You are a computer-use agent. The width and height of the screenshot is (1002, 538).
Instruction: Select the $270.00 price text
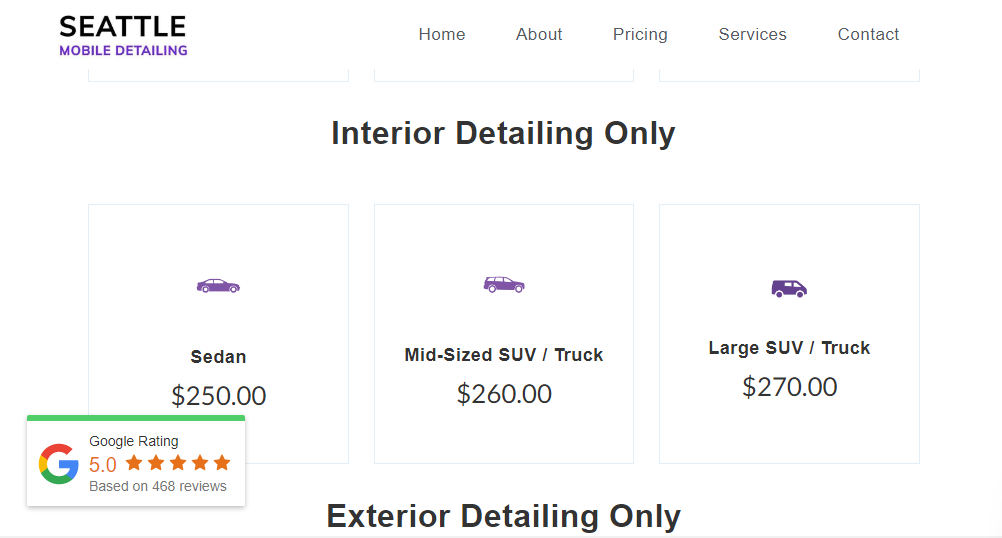789,387
